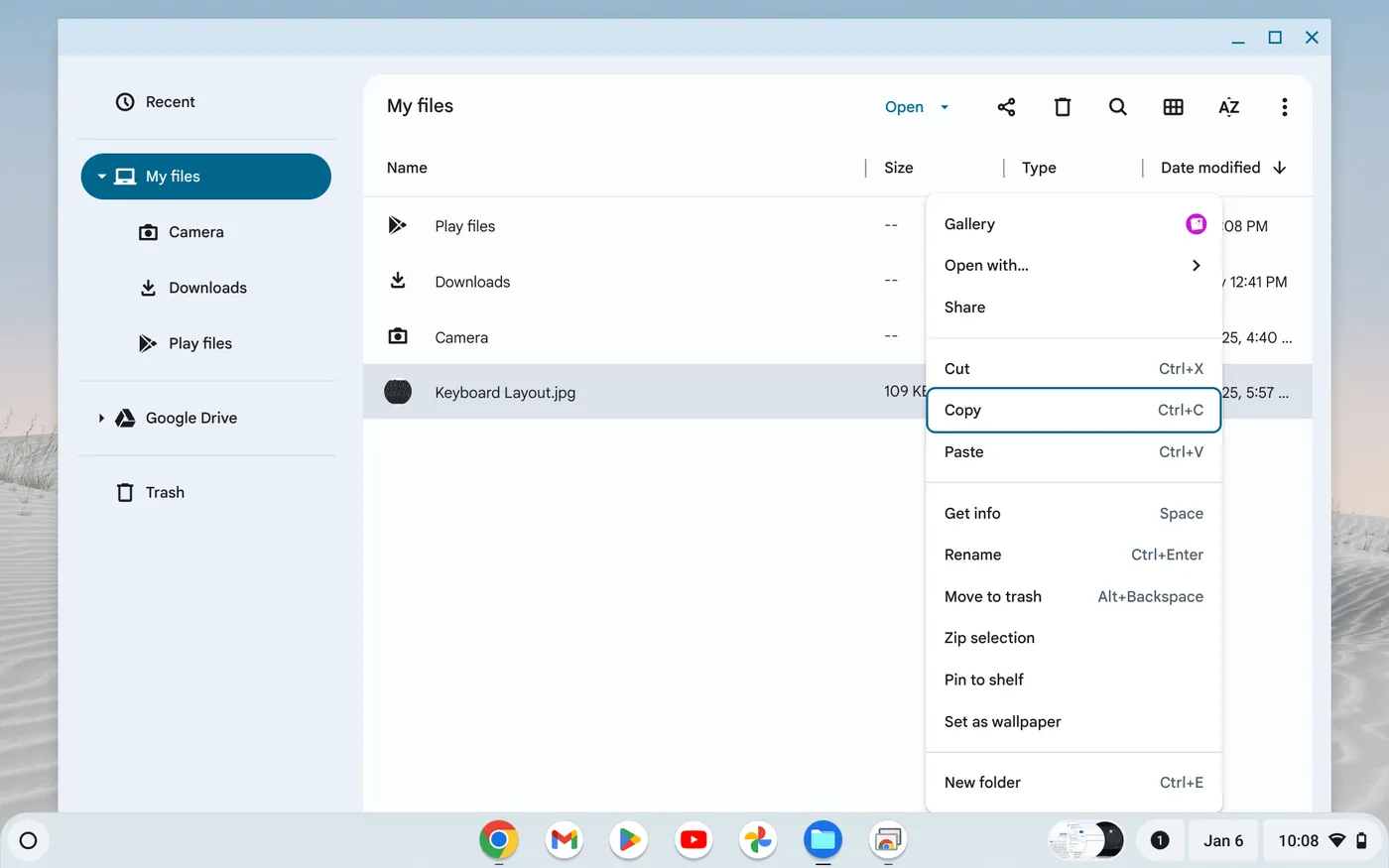This screenshot has height=868, width=1389.
Task: Select Paste from the context menu
Action: (x=1074, y=452)
